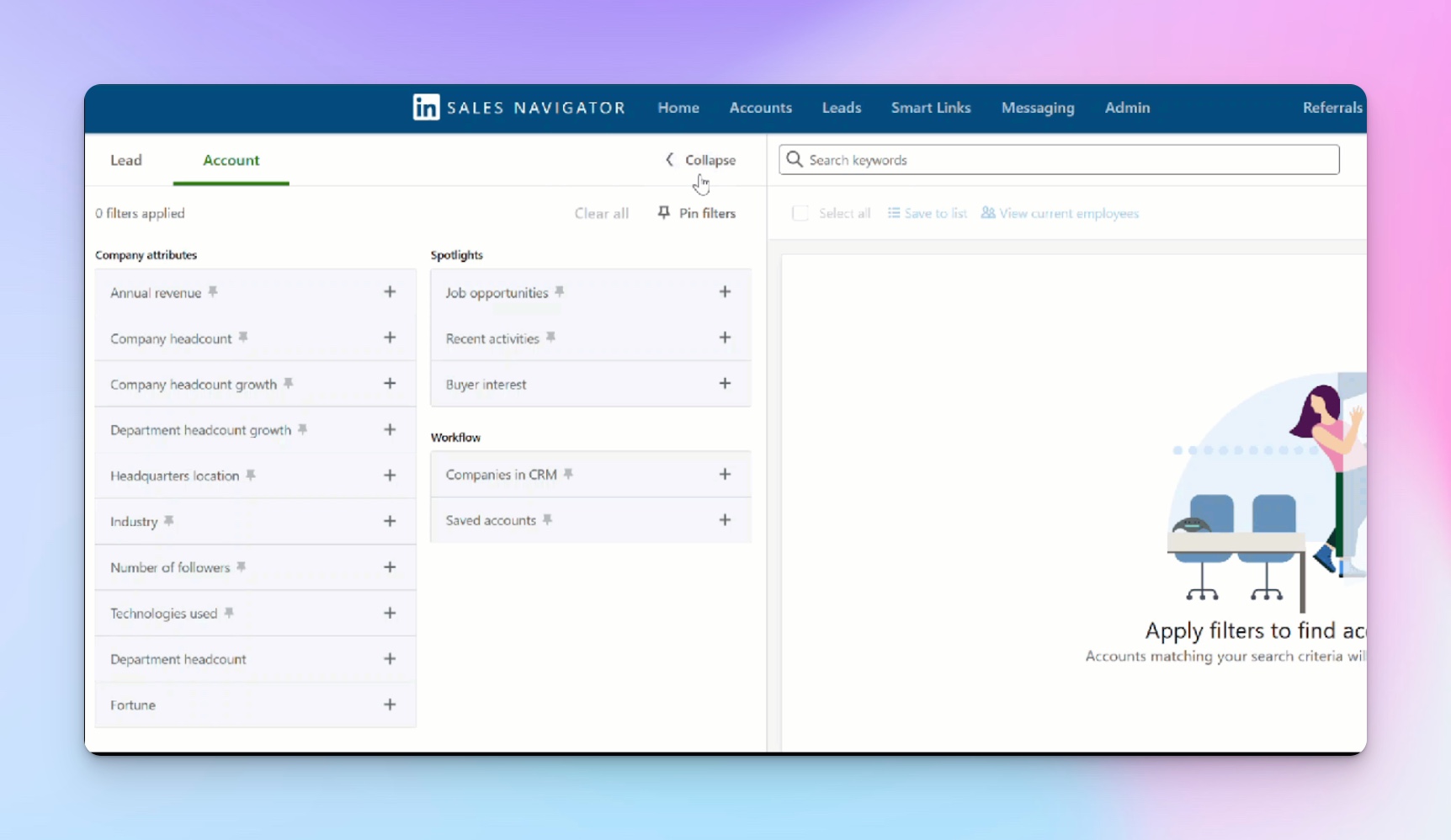Image resolution: width=1451 pixels, height=840 pixels.
Task: Click the pin icon beside Pin filters
Action: coord(664,212)
